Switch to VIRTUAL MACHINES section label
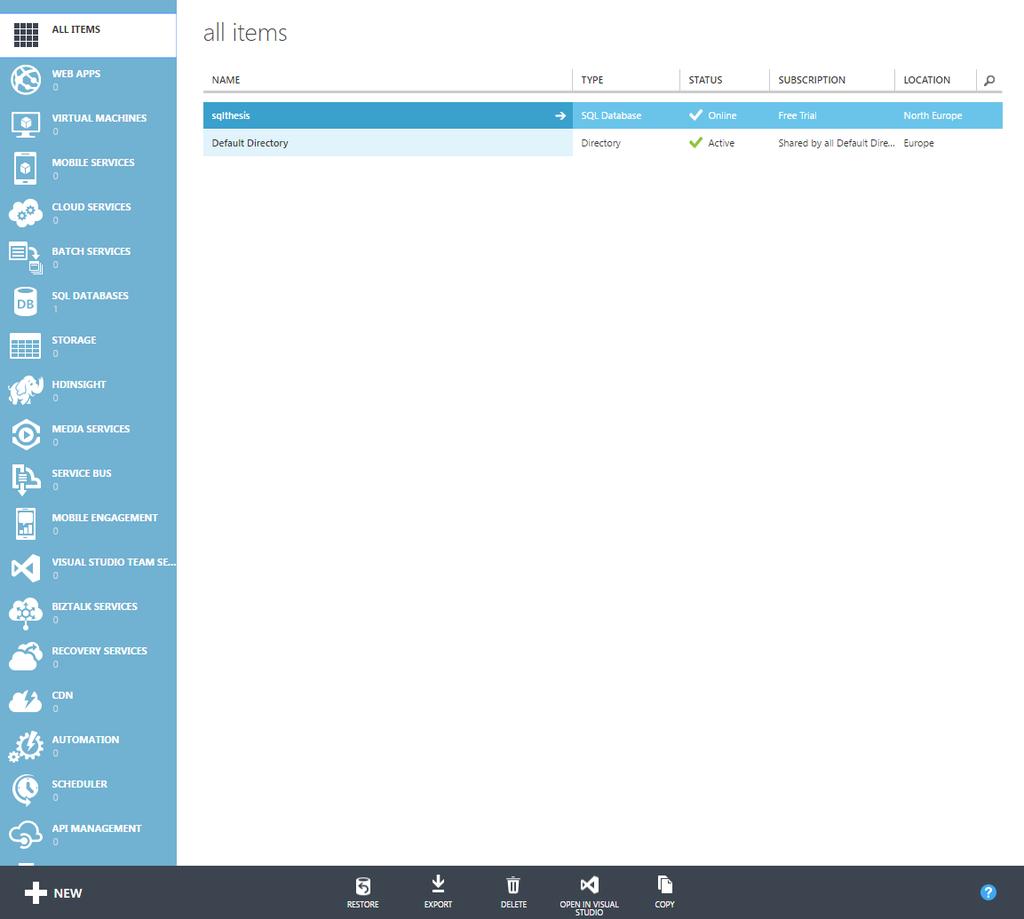This screenshot has width=1024, height=919. (x=99, y=118)
